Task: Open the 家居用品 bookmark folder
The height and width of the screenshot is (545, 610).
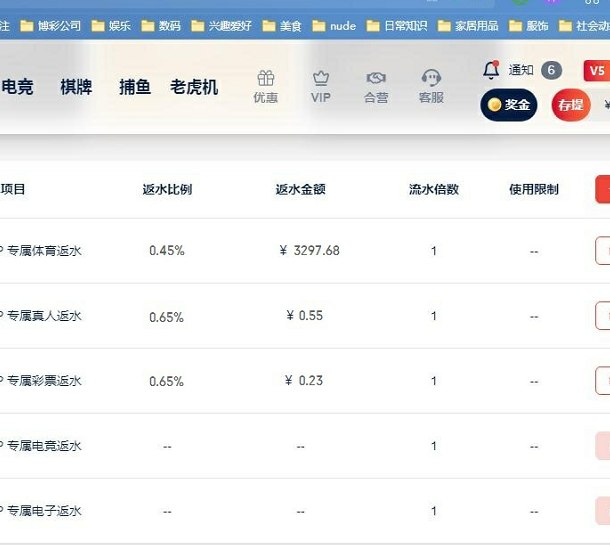Action: pyautogui.click(x=466, y=26)
